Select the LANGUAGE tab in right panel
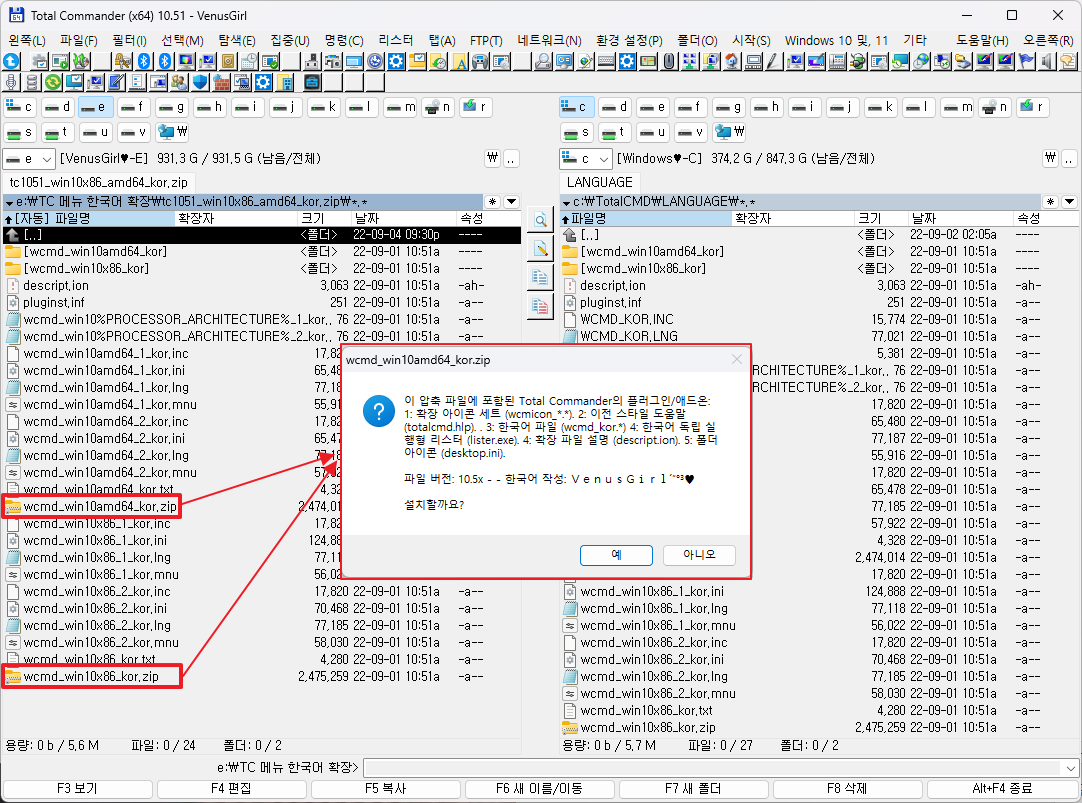1082x803 pixels. (600, 183)
